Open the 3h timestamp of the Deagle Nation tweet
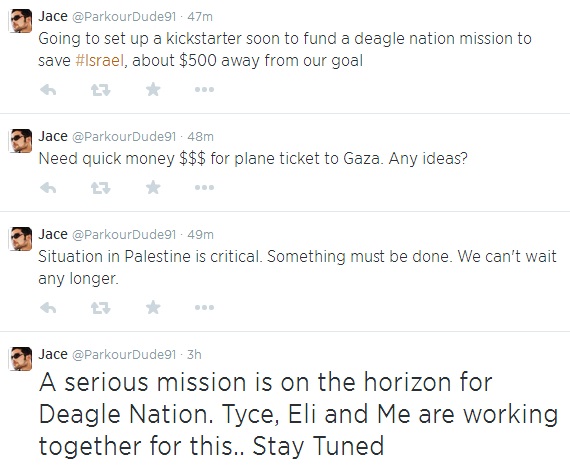This screenshot has width=570, height=467. pos(194,355)
